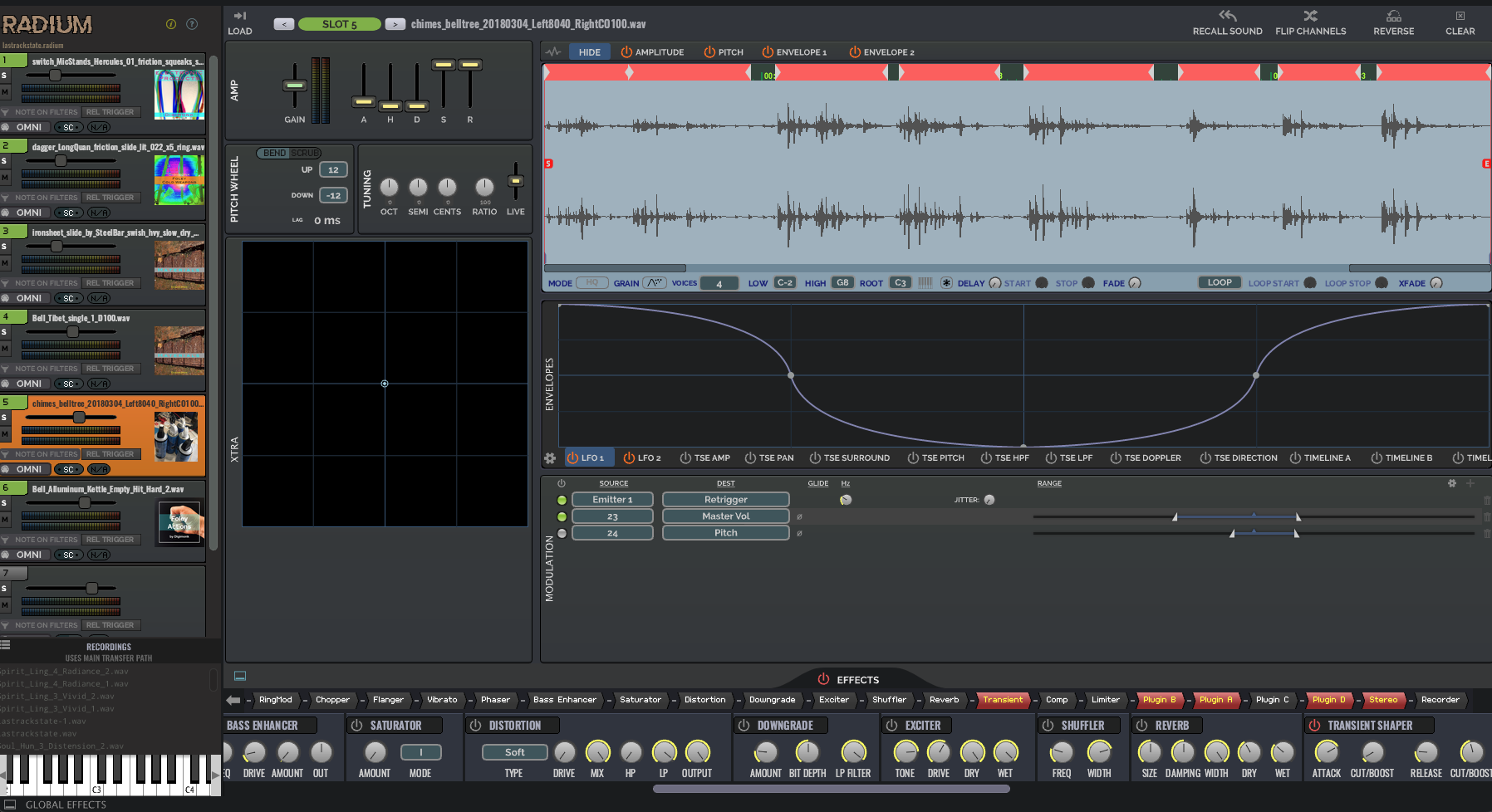The image size is (1492, 812).
Task: Delete the Master Vol modulation row
Action: [x=1487, y=516]
